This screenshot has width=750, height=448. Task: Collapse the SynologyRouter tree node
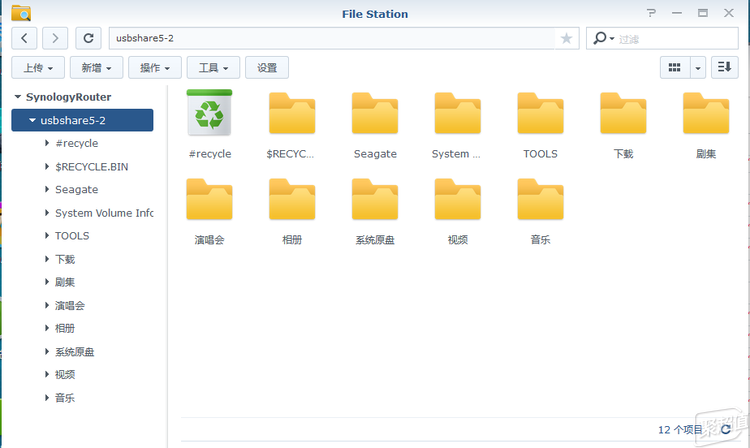click(18, 97)
